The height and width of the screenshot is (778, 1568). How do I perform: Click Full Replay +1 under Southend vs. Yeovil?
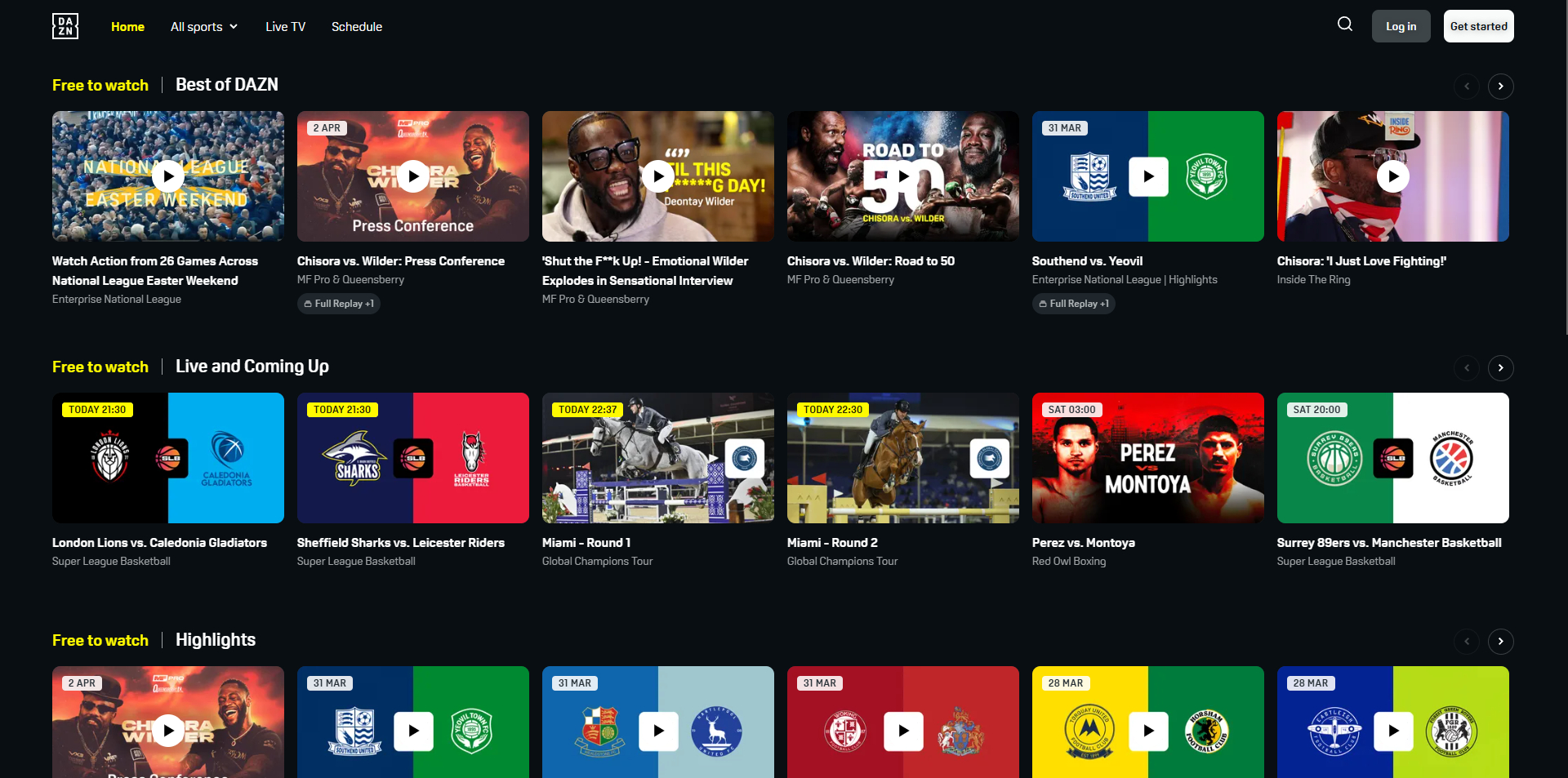point(1074,303)
